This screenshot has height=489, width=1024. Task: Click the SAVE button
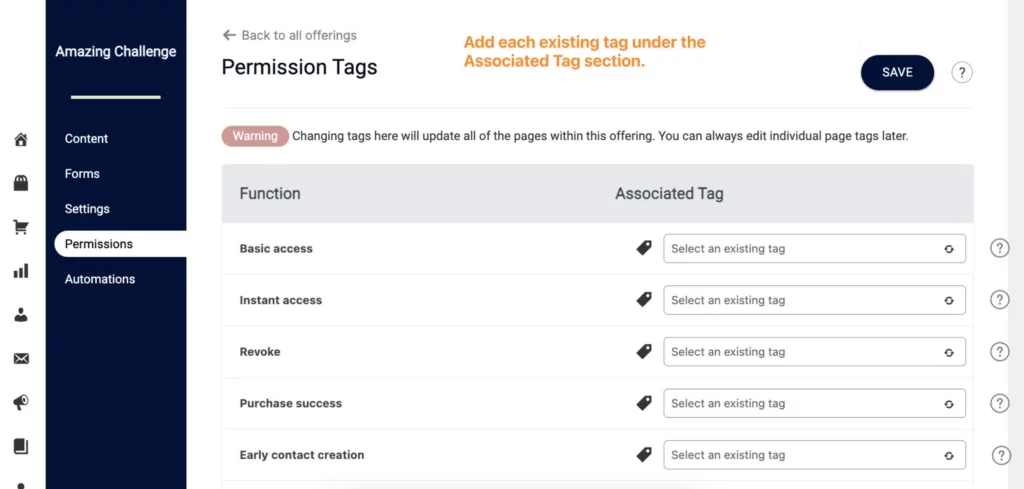897,72
